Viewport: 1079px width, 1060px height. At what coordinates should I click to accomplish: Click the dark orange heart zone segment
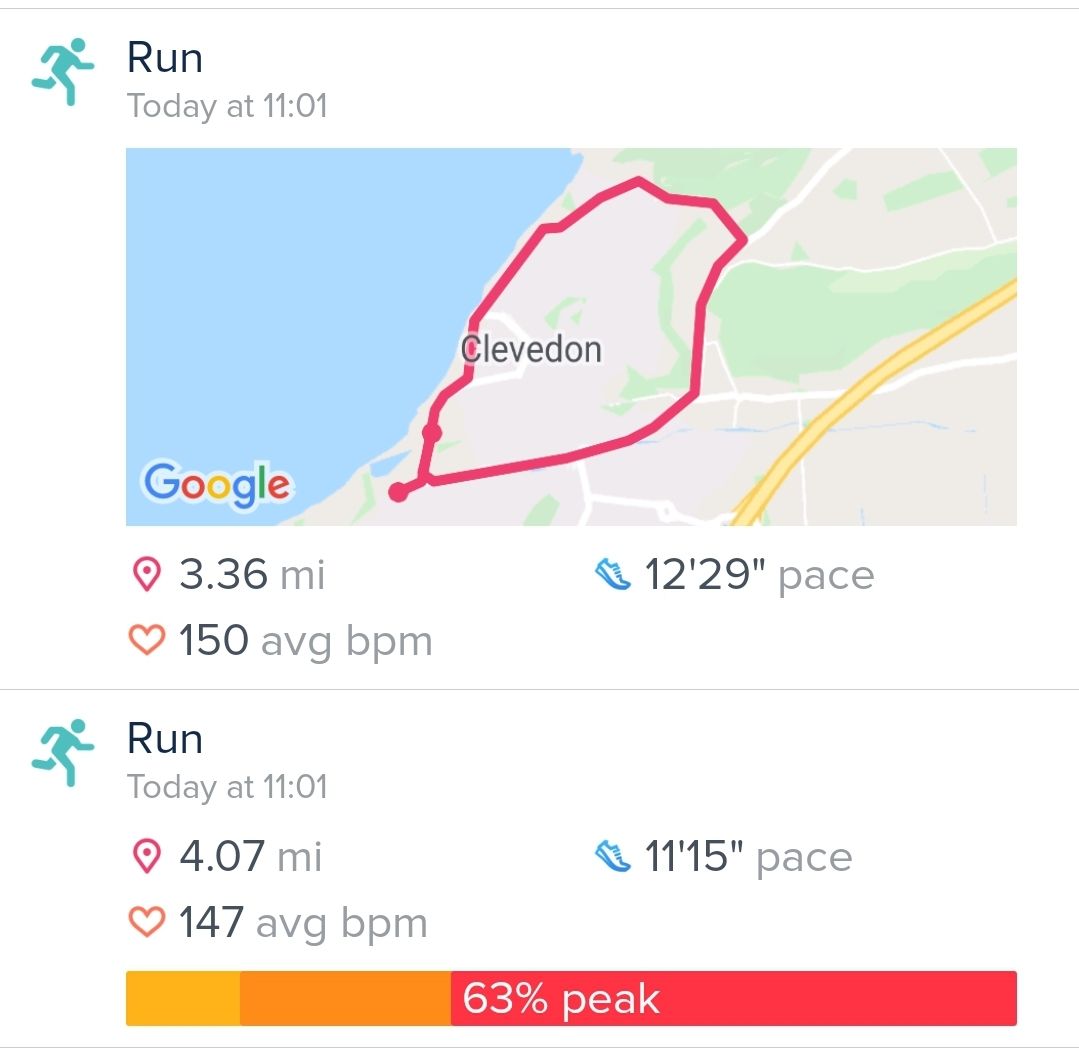pyautogui.click(x=345, y=998)
